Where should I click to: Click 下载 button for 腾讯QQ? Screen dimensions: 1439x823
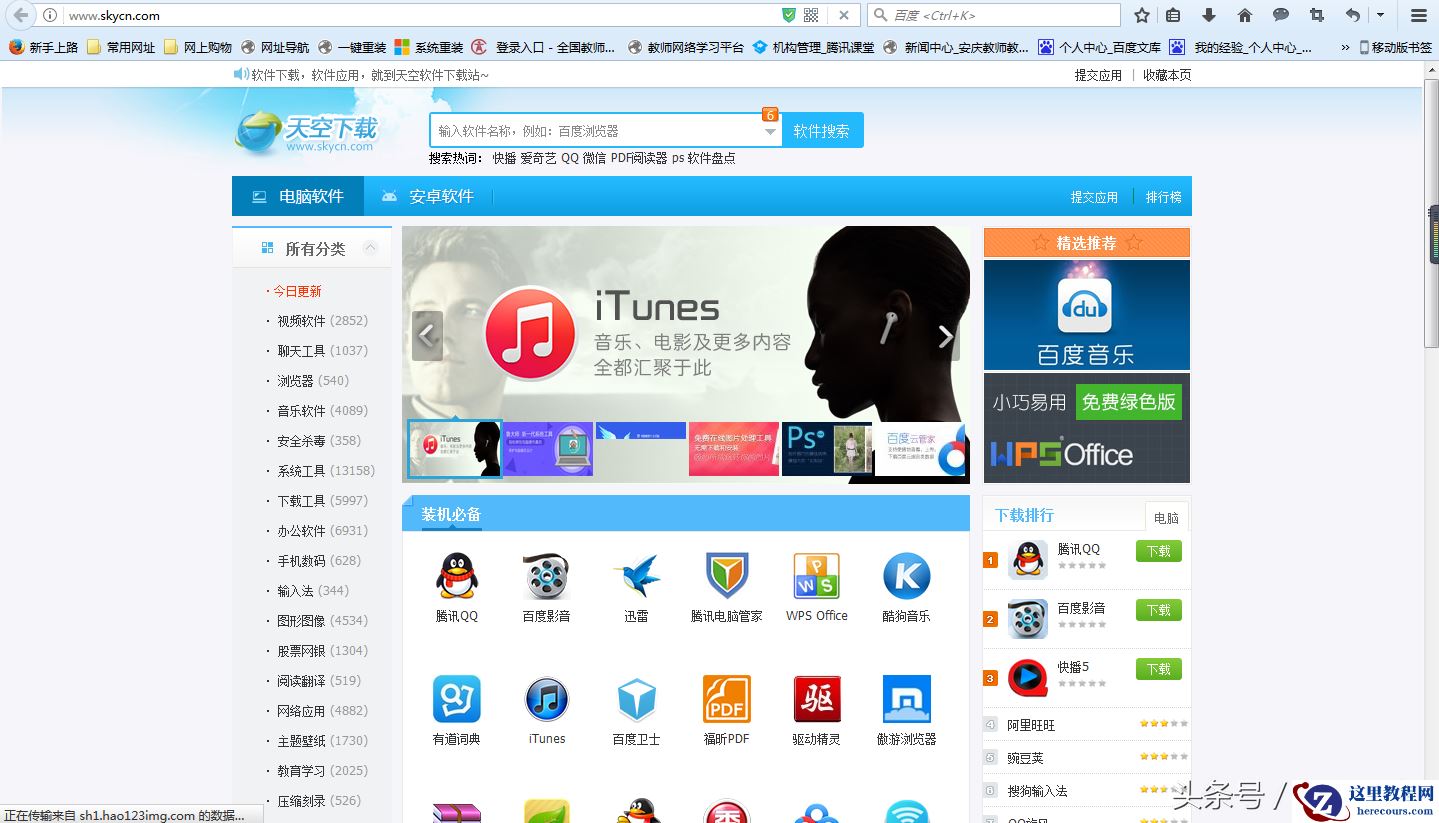click(1158, 551)
